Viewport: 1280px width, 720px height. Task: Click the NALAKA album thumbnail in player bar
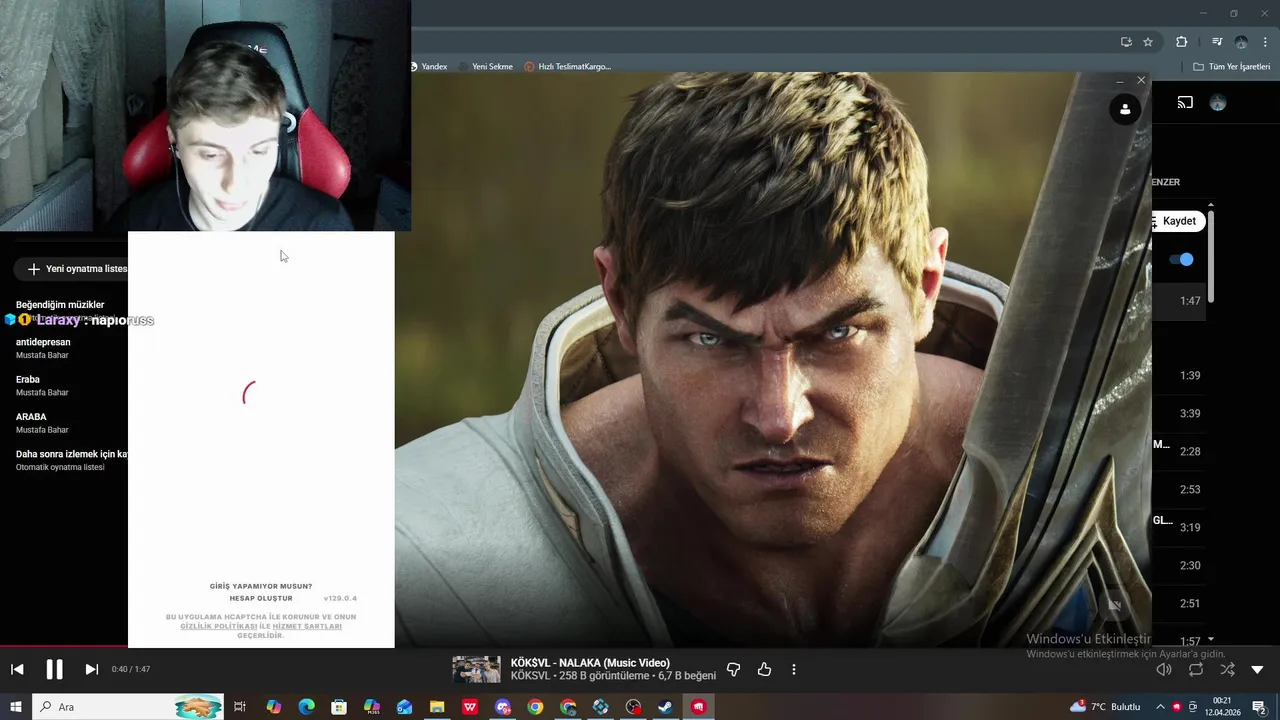point(476,669)
